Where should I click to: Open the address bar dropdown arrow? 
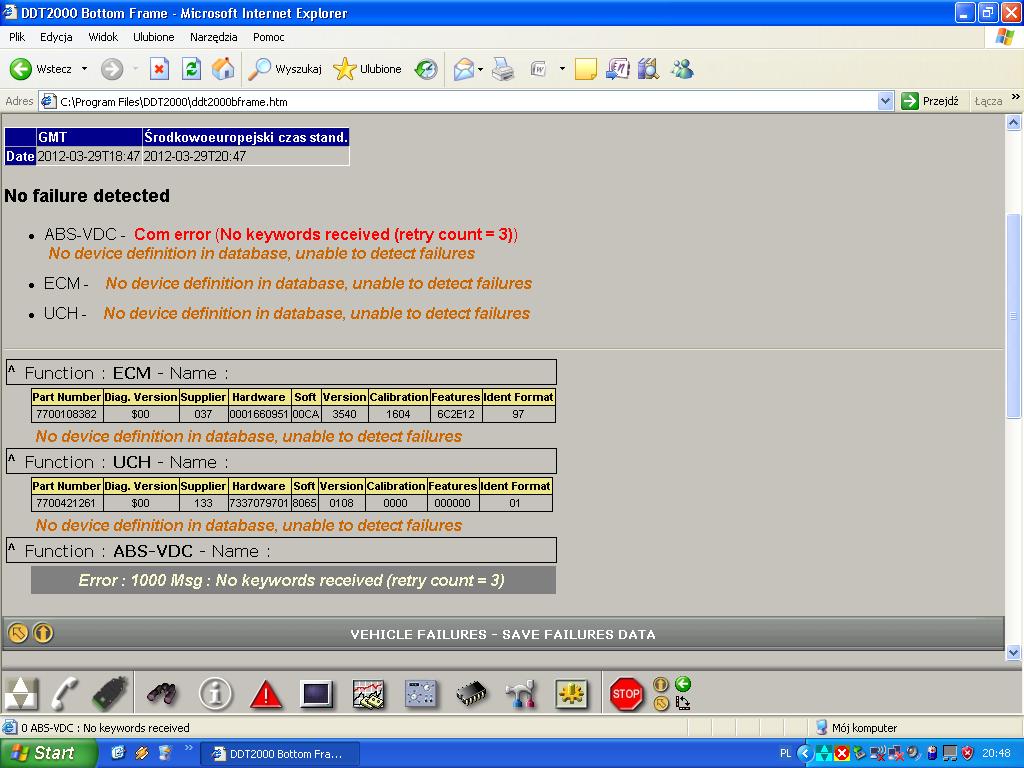886,101
